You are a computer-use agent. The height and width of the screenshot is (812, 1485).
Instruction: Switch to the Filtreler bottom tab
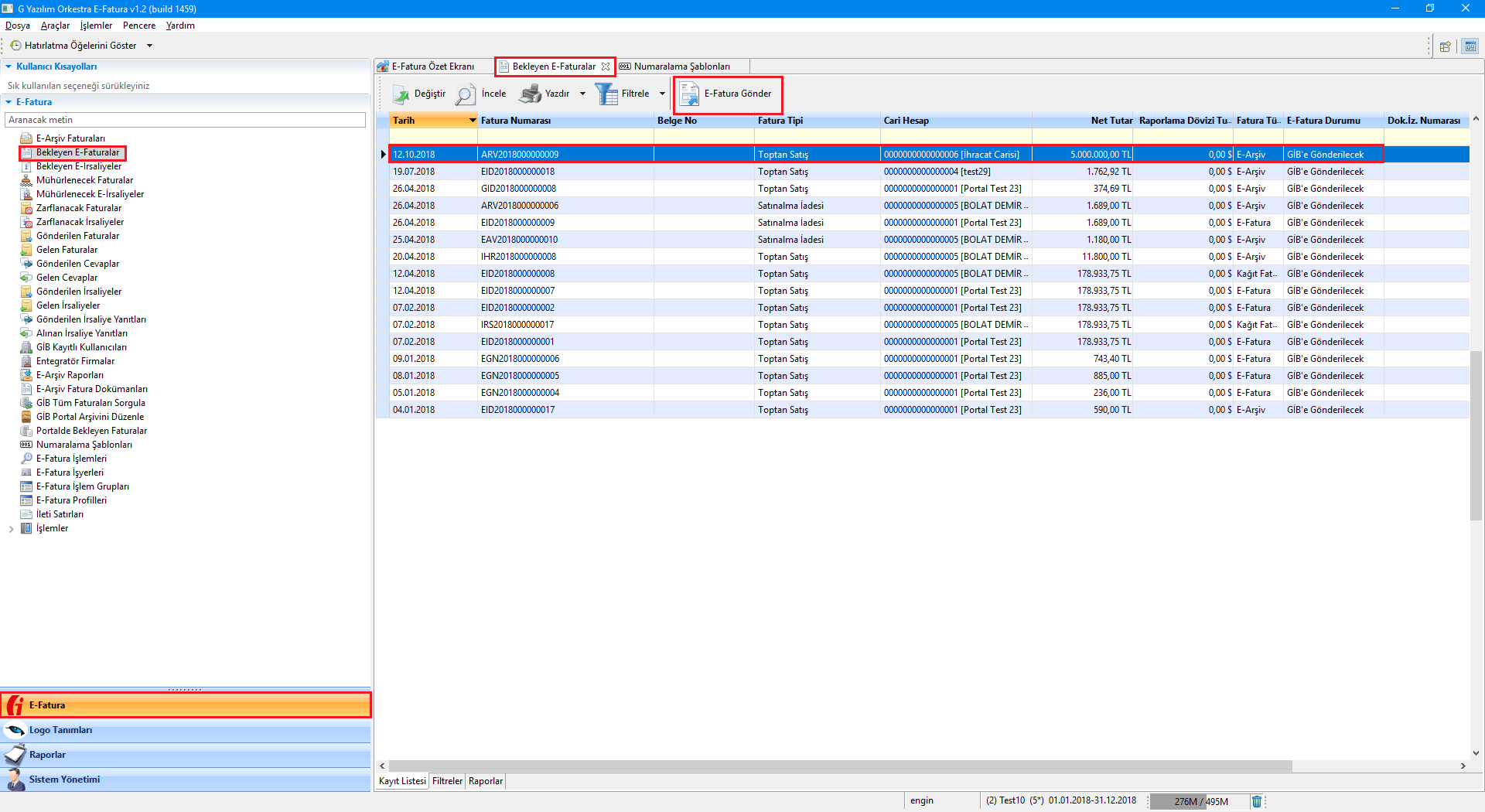pyautogui.click(x=447, y=781)
